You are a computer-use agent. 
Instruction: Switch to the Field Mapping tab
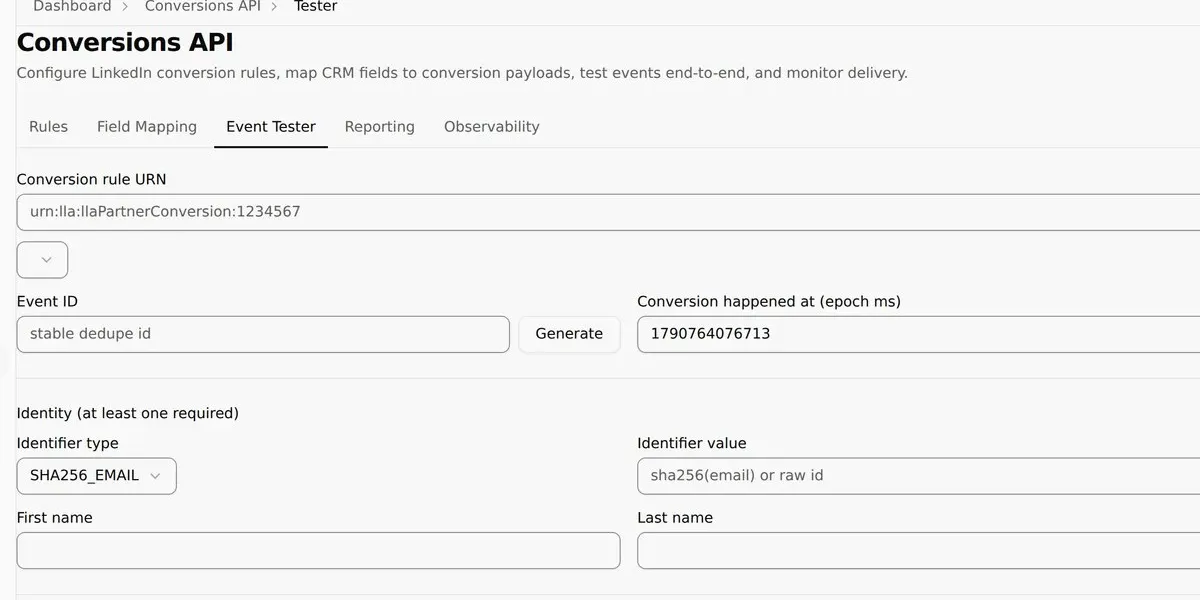click(147, 127)
